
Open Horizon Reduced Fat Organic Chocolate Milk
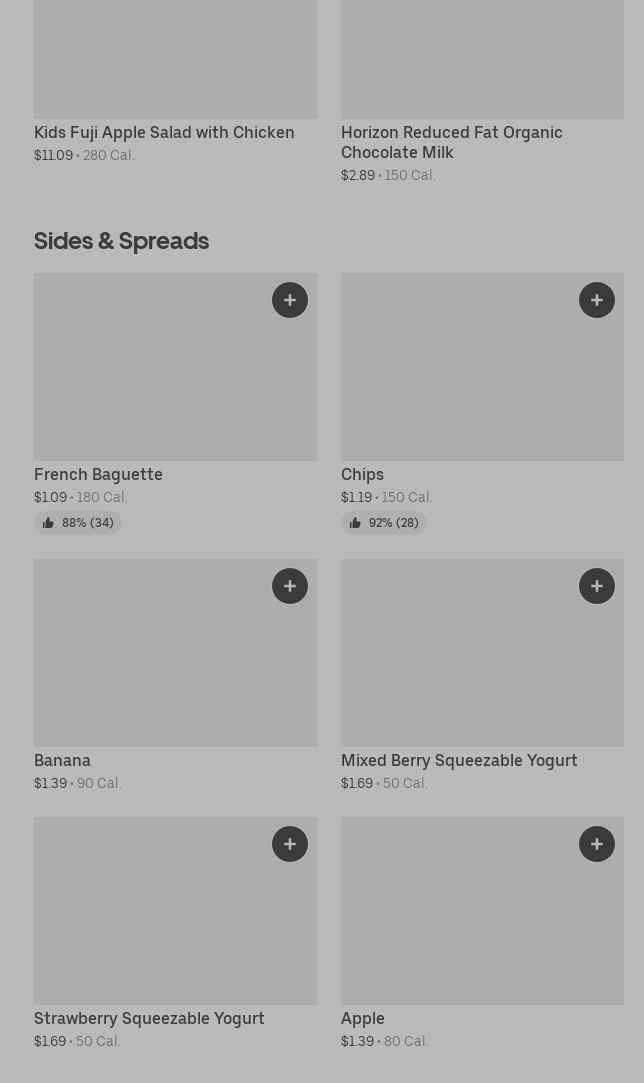coord(451,142)
